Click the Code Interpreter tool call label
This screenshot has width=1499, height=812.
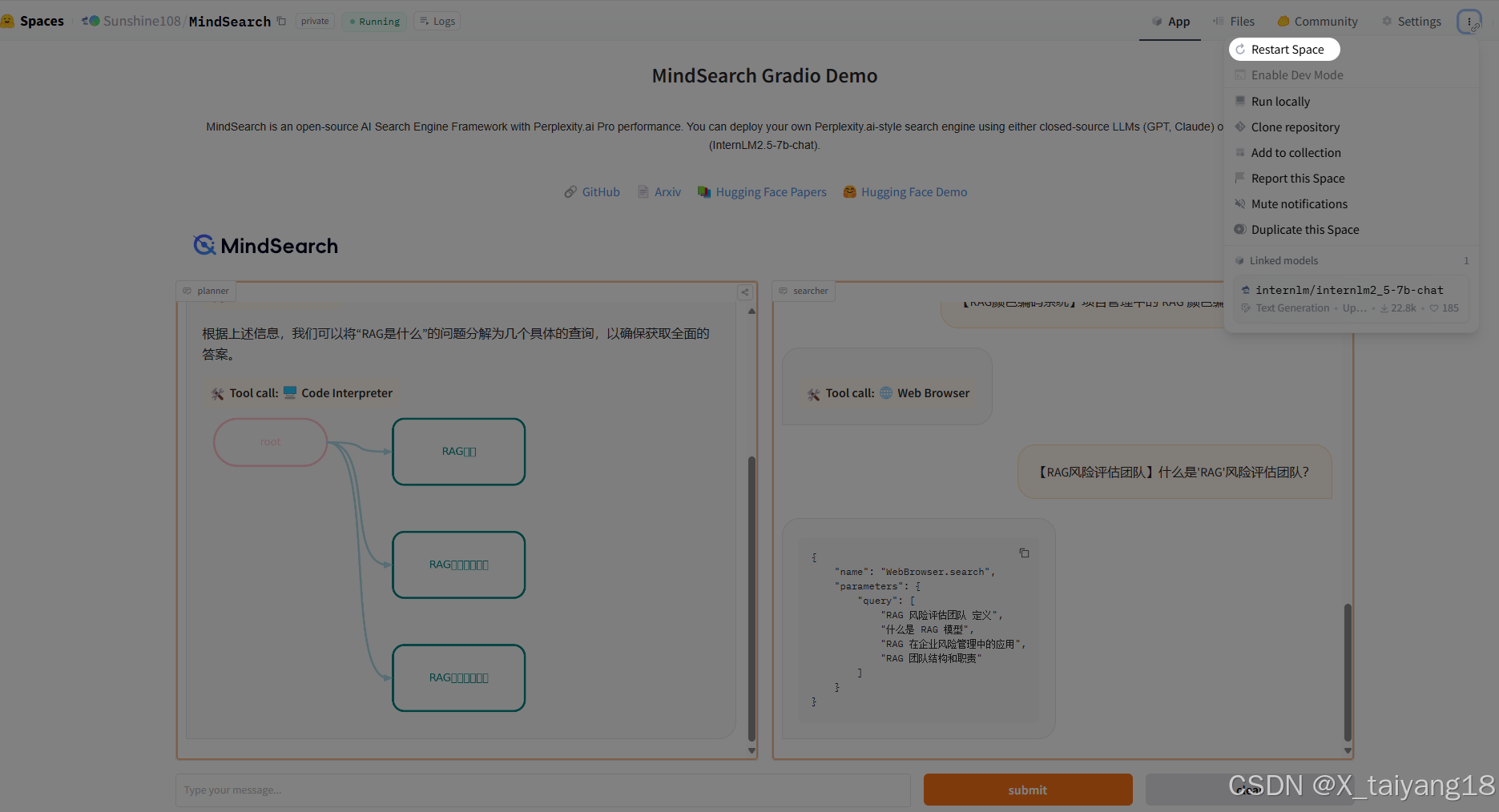302,393
